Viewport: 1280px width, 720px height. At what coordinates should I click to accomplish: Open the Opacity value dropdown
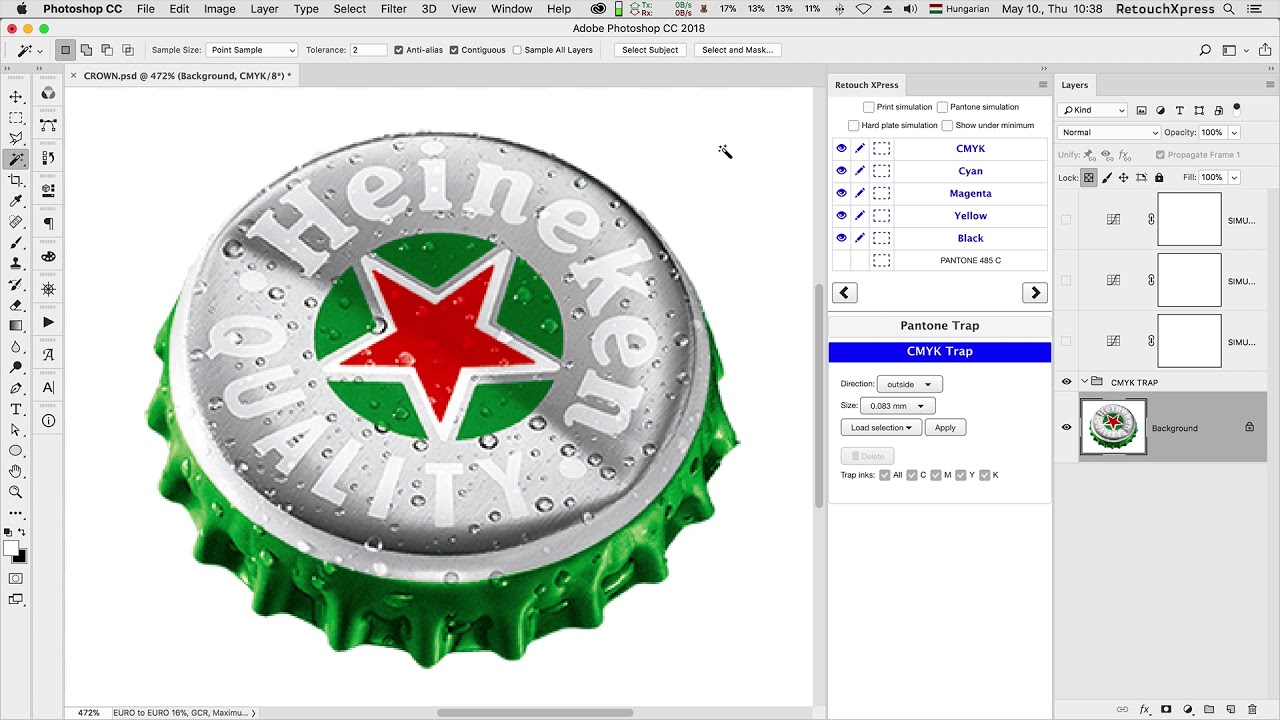1235,132
